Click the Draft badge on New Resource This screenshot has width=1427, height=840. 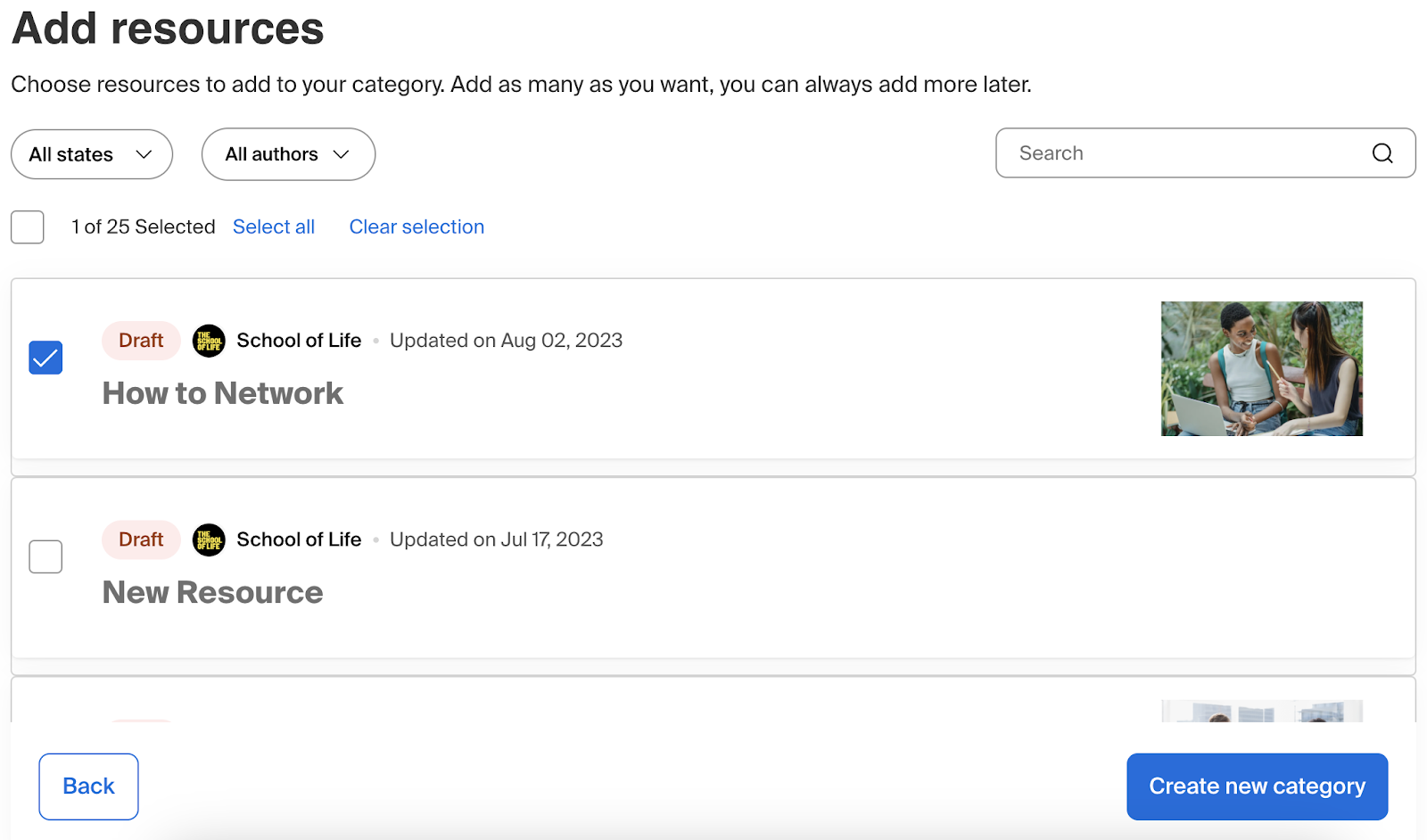tap(141, 539)
